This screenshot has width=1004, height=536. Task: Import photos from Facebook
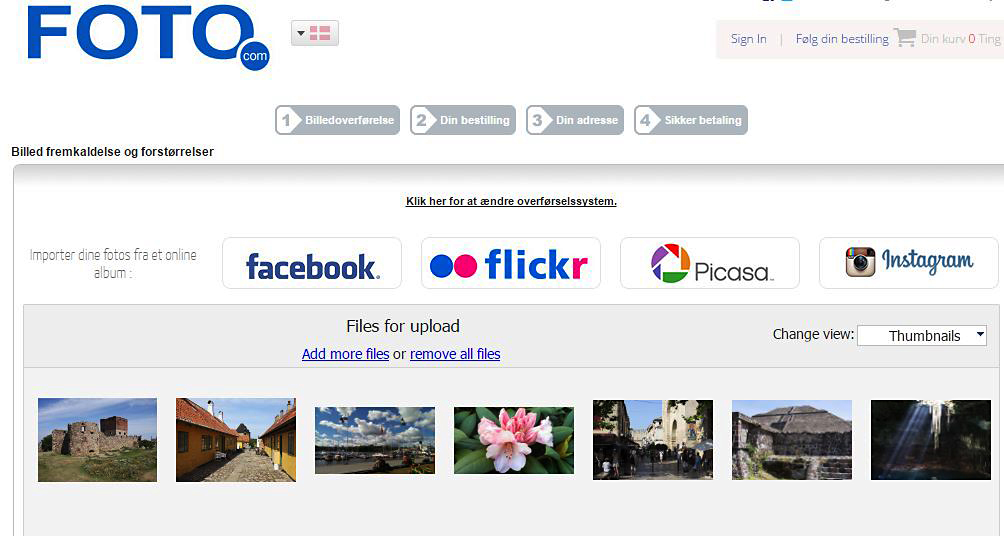312,264
